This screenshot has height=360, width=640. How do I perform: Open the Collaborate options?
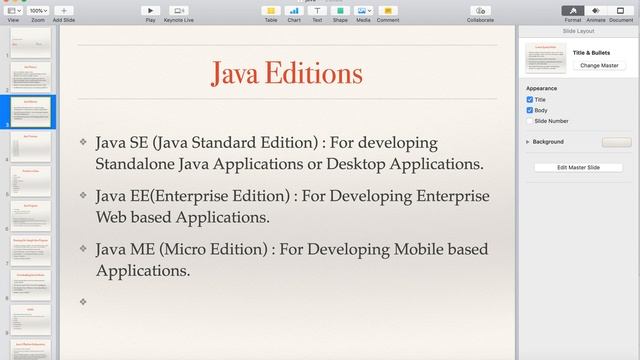[480, 11]
